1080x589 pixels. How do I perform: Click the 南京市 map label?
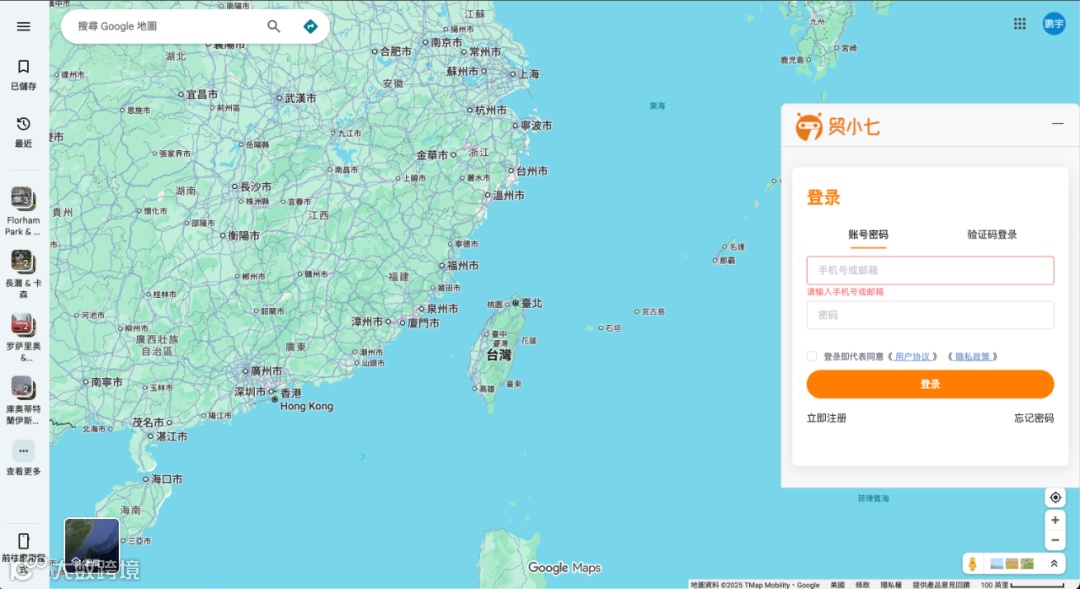(x=446, y=42)
